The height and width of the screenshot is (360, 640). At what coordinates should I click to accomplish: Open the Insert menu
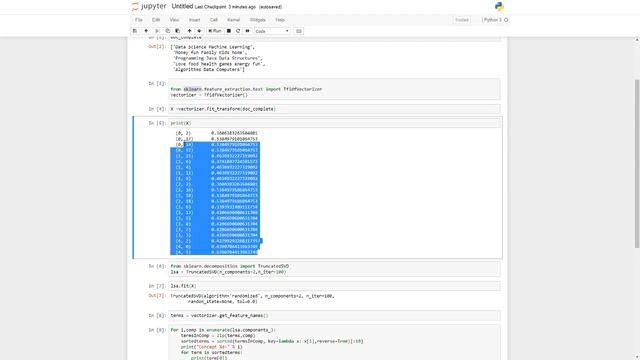pyautogui.click(x=194, y=20)
